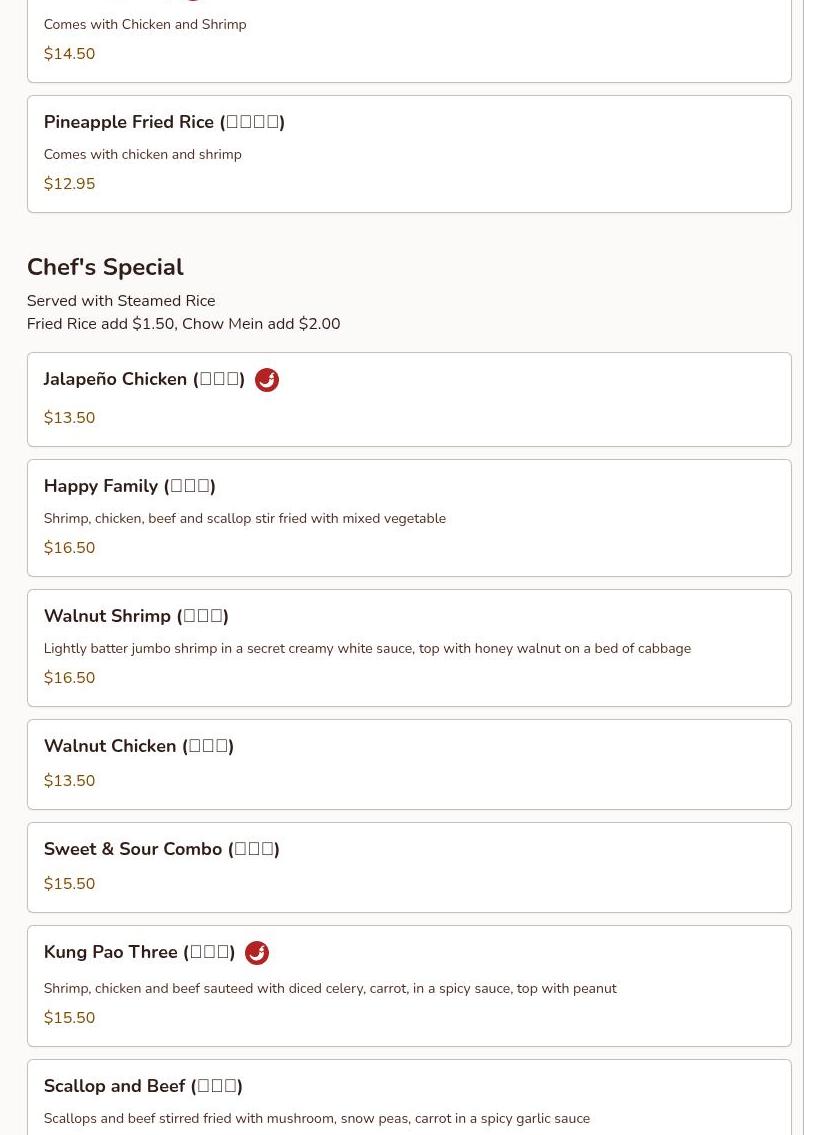
Task: Click the $15.50 Sweet & Sour Combo price
Action: [x=69, y=884]
